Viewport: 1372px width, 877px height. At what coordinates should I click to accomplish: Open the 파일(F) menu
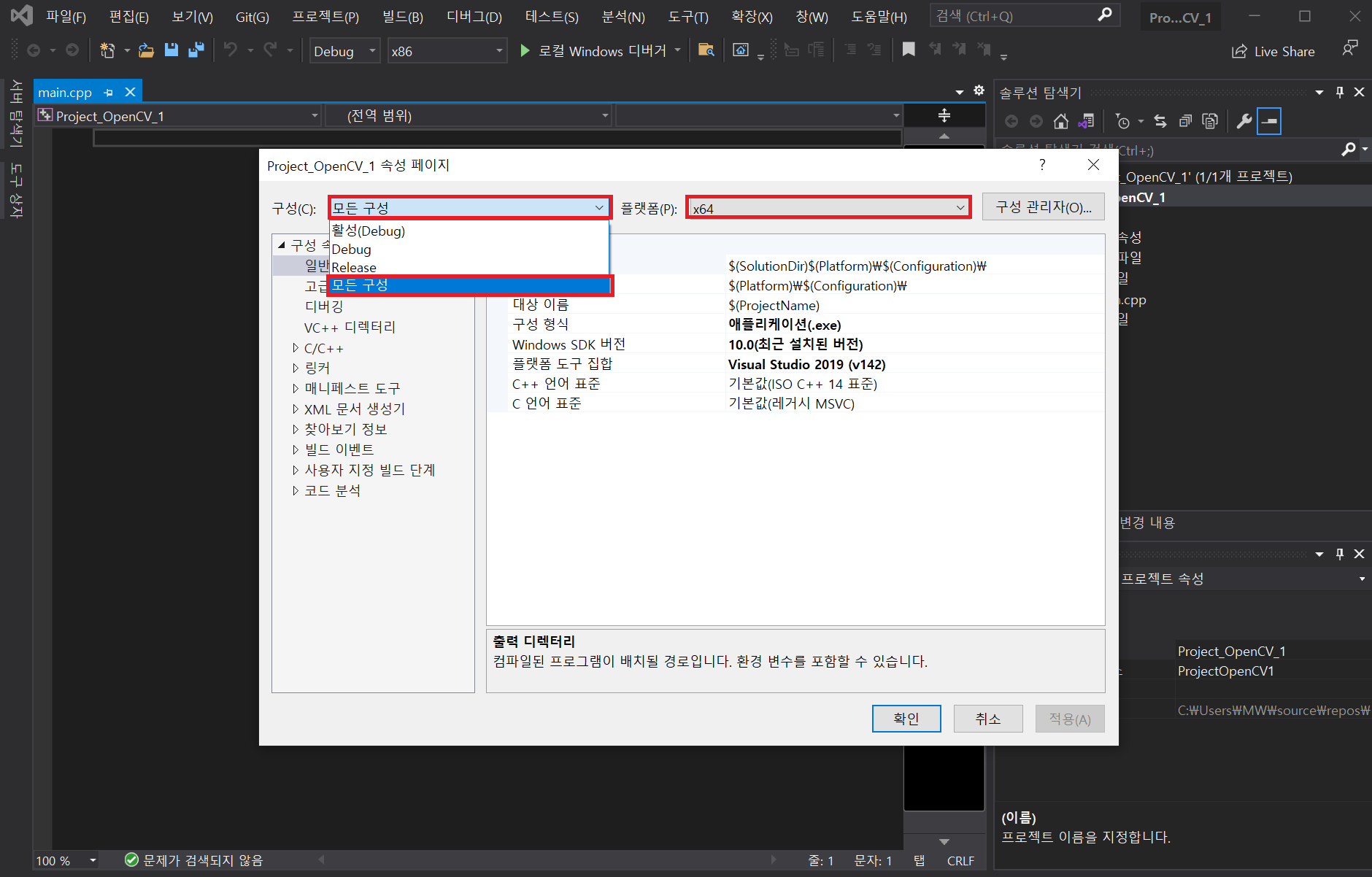tap(66, 16)
